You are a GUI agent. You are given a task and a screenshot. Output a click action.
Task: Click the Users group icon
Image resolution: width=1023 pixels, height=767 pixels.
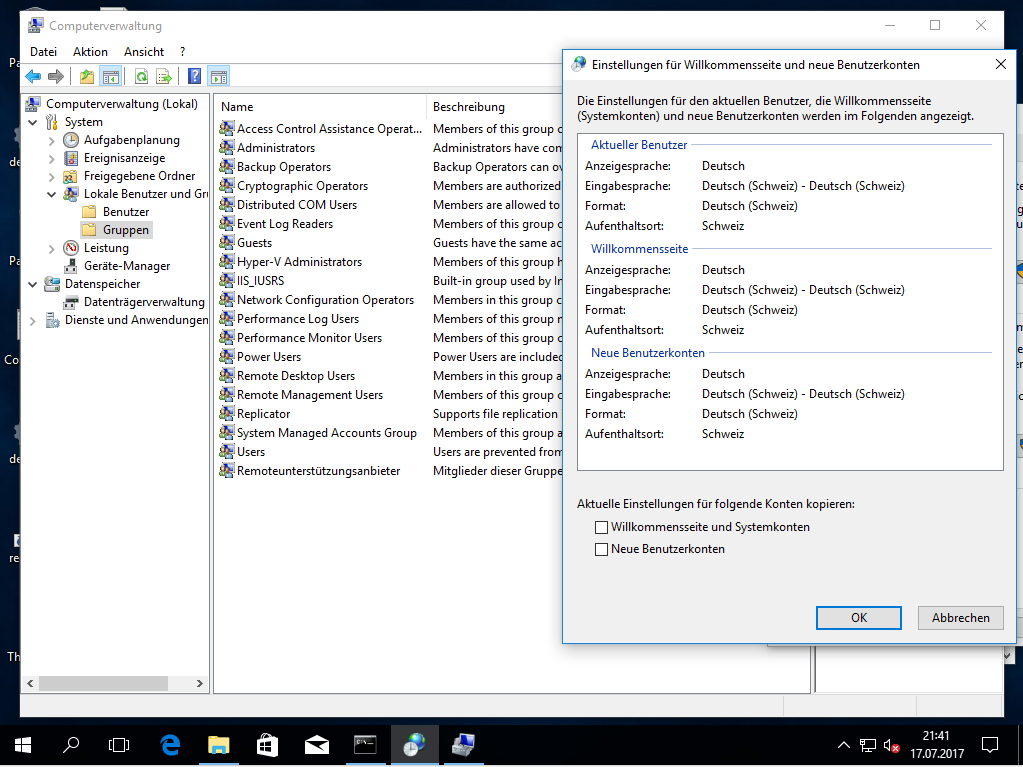click(x=227, y=451)
